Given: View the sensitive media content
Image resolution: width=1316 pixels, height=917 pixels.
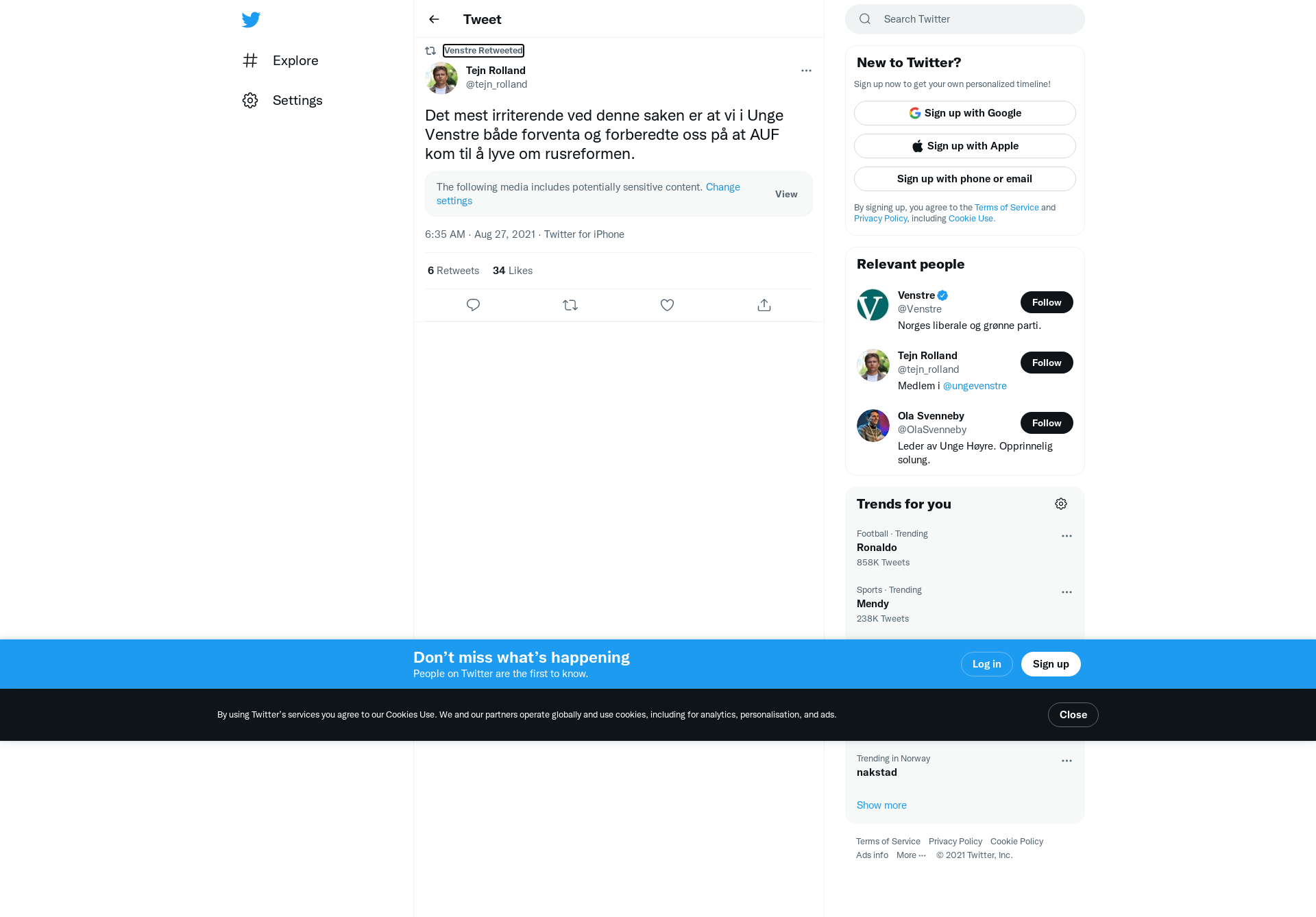Looking at the screenshot, I should 786,194.
